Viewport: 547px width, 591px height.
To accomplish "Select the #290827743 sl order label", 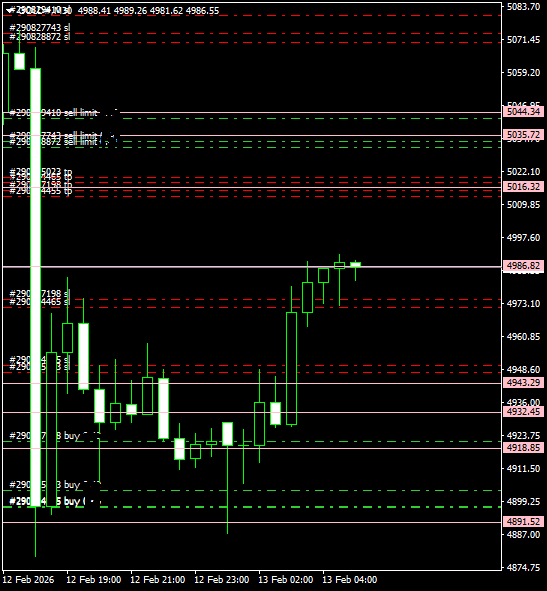I will (40, 28).
